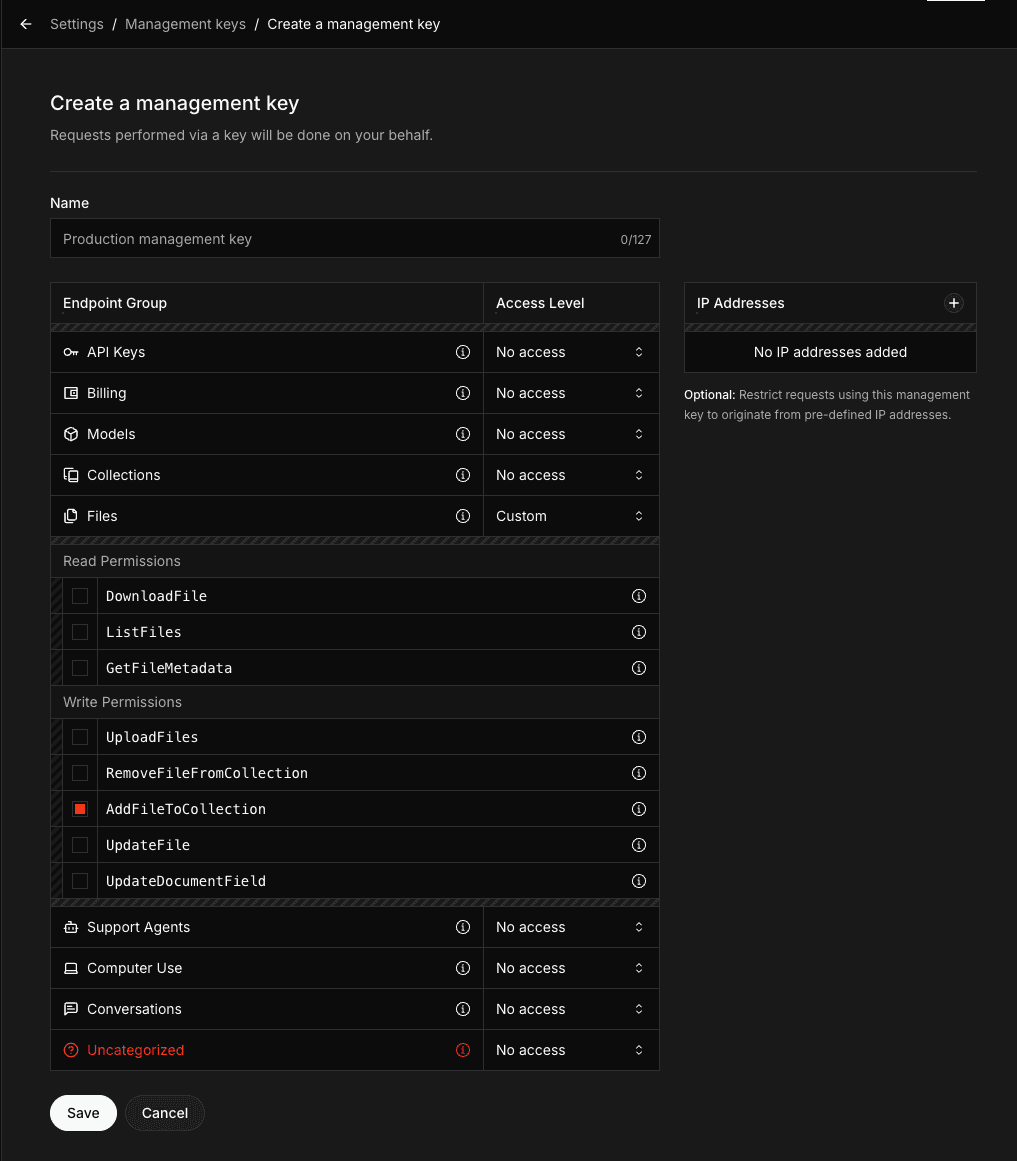This screenshot has width=1017, height=1161.
Task: Navigate to Settings via the breadcrumb
Action: (77, 24)
